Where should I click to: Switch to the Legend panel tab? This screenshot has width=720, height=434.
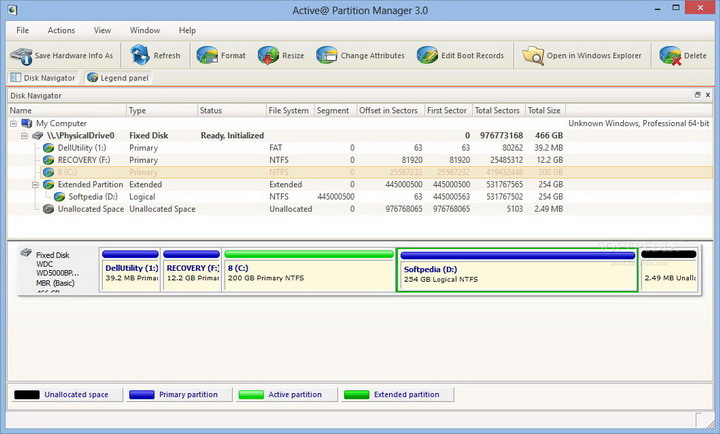(x=118, y=78)
